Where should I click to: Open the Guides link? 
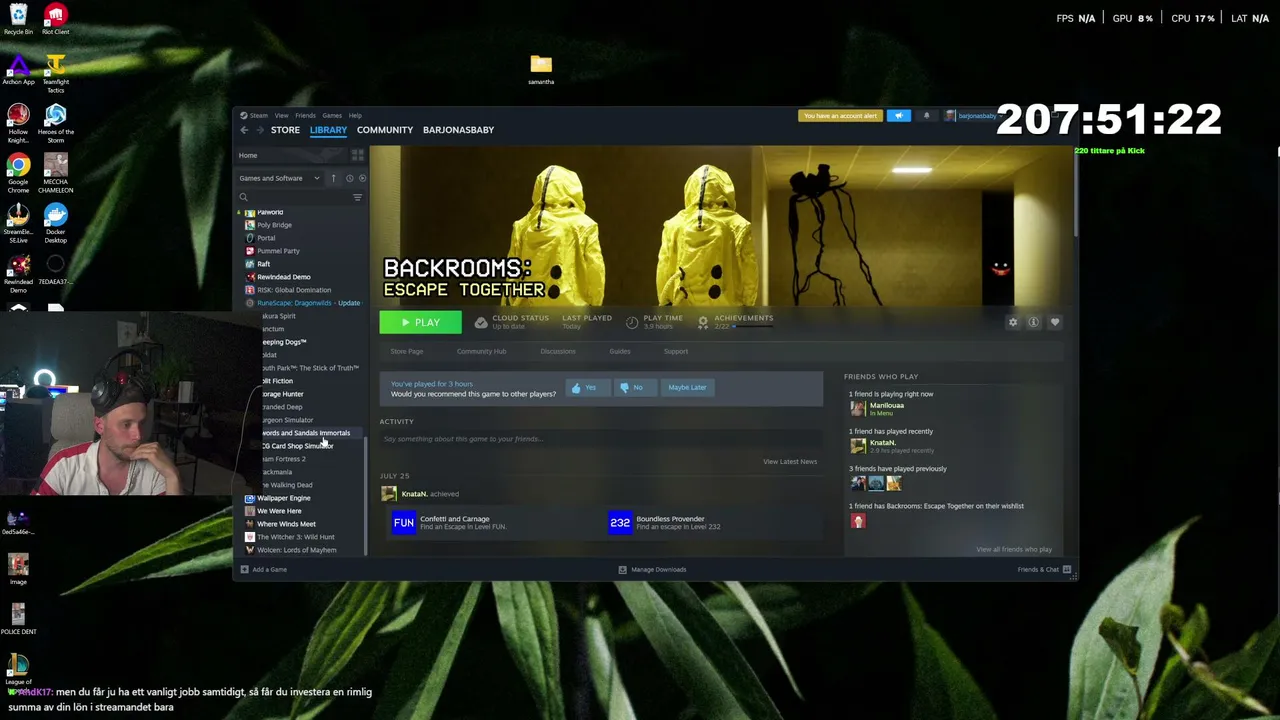click(620, 351)
